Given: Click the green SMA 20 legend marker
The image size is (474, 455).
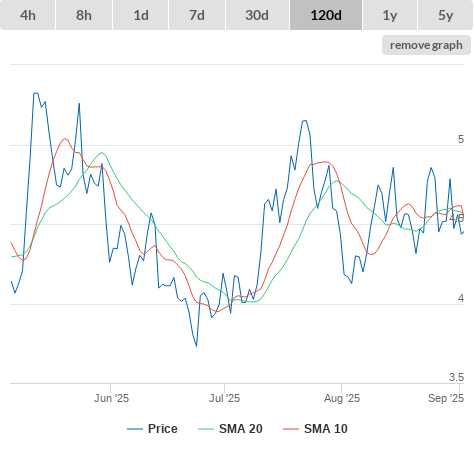Looking at the screenshot, I should tap(206, 429).
